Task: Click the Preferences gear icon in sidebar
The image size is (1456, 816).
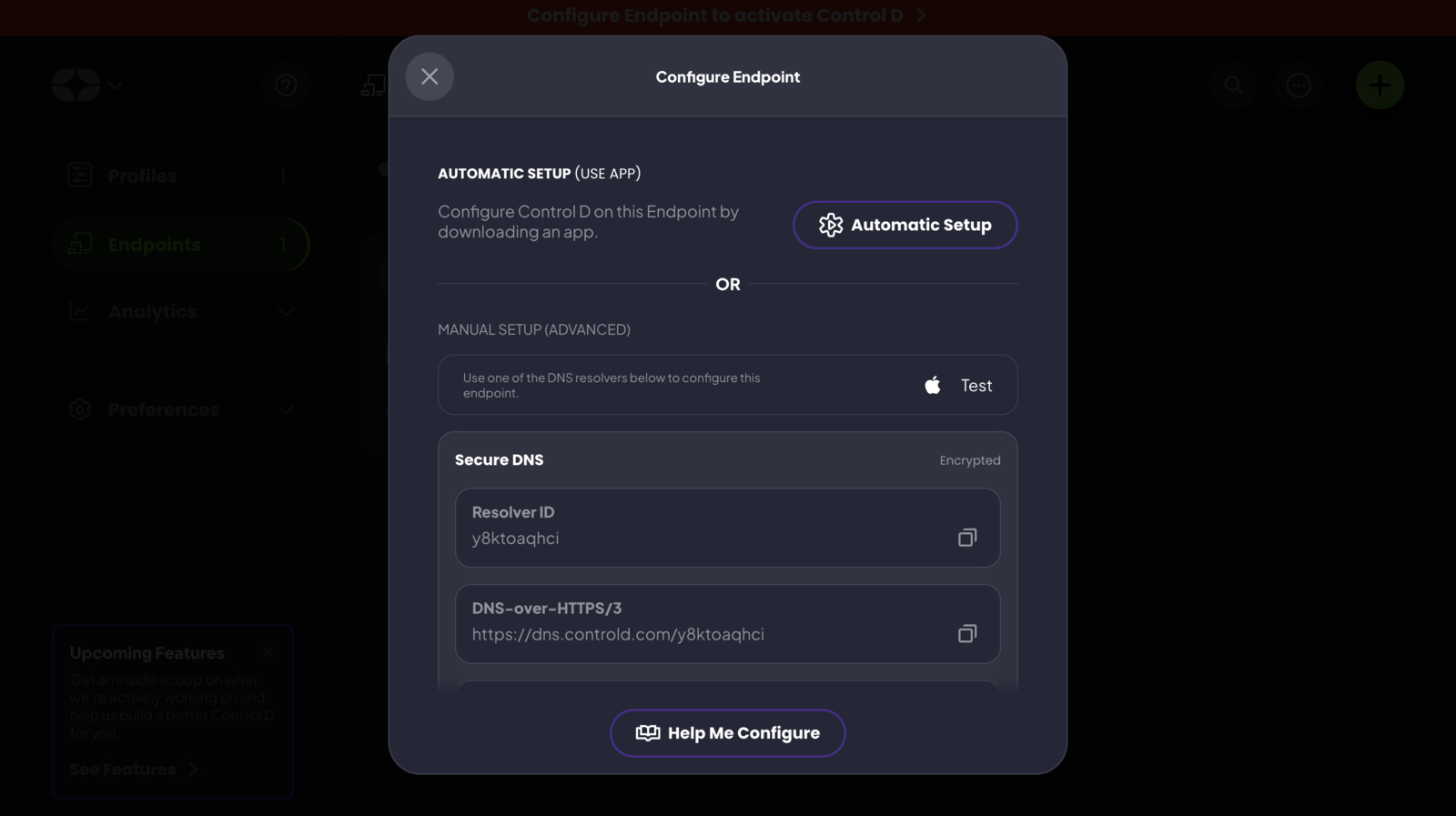Action: pyautogui.click(x=79, y=409)
